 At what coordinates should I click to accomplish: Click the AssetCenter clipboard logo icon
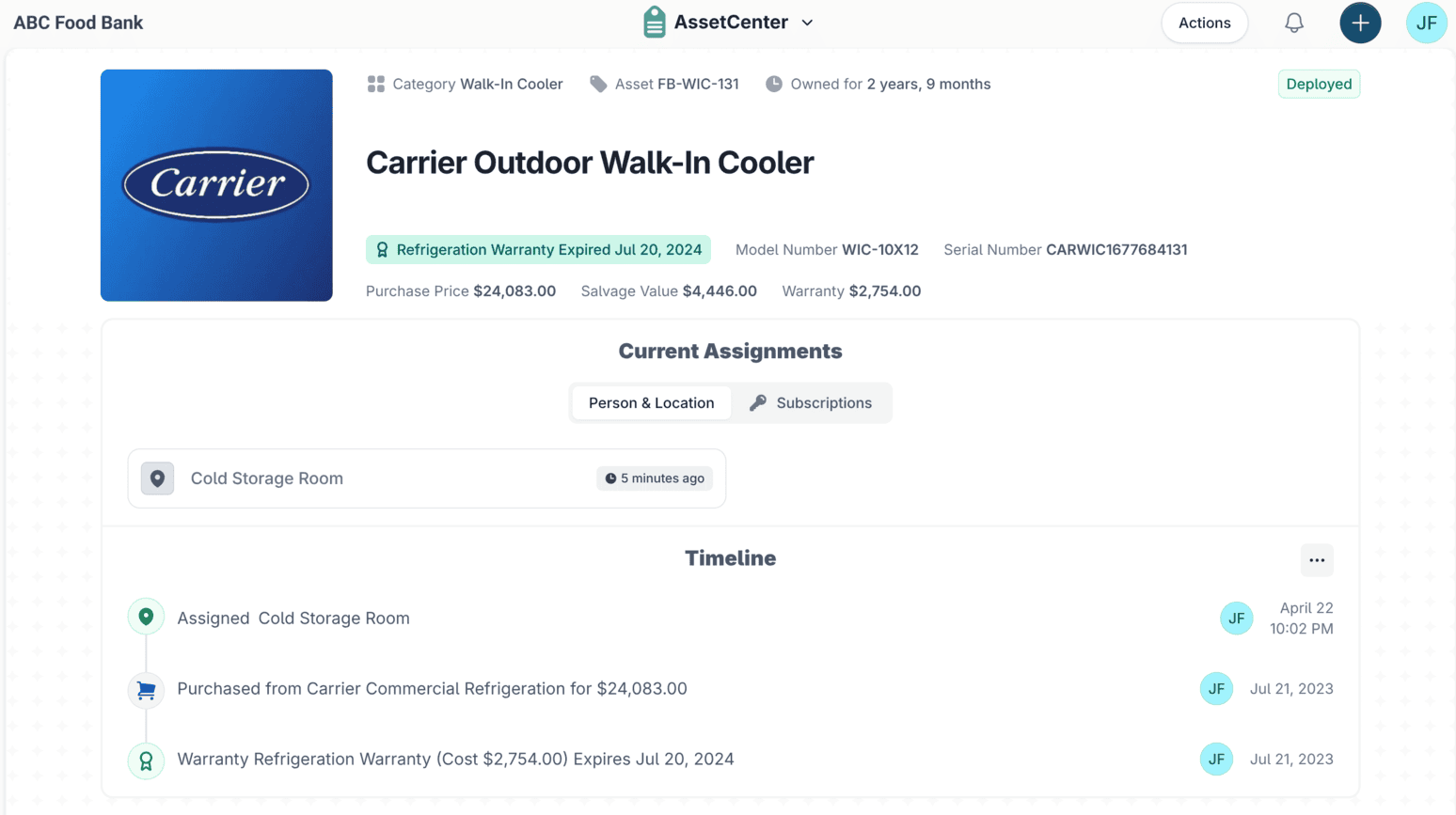click(655, 22)
